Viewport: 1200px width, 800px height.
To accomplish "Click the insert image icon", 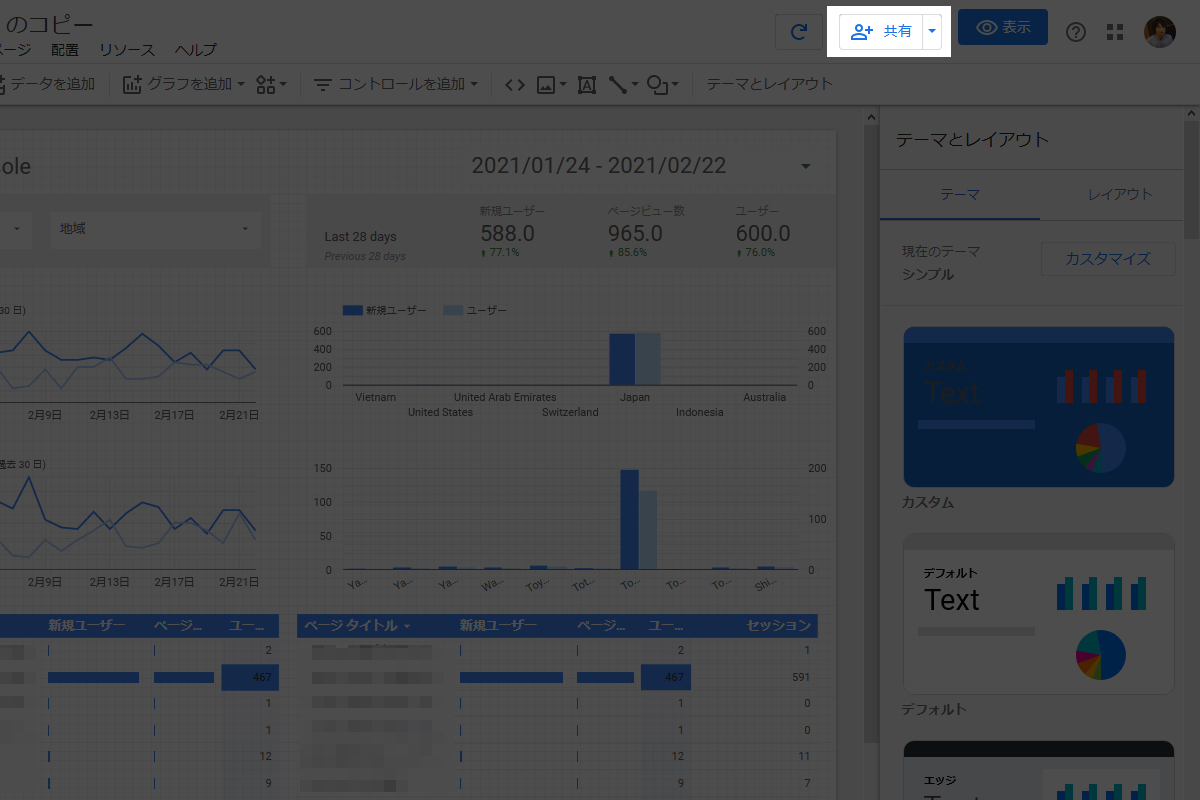I will coord(546,85).
